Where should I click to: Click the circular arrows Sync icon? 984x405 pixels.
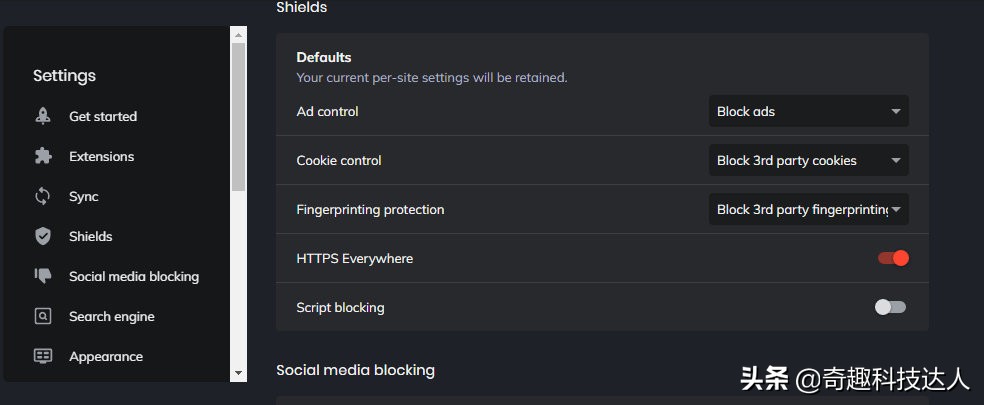click(x=43, y=196)
